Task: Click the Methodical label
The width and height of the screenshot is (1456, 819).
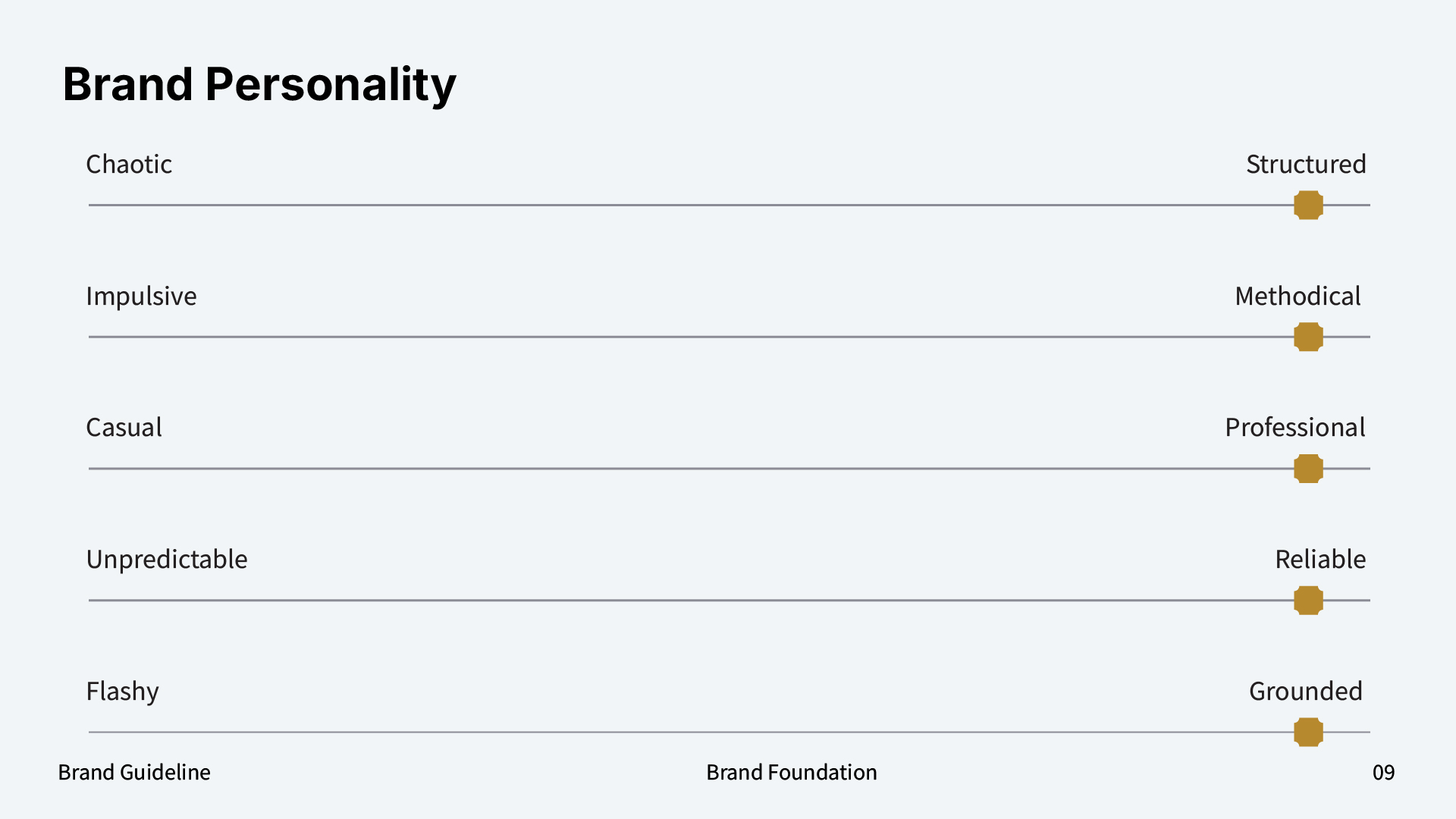Action: tap(1298, 297)
